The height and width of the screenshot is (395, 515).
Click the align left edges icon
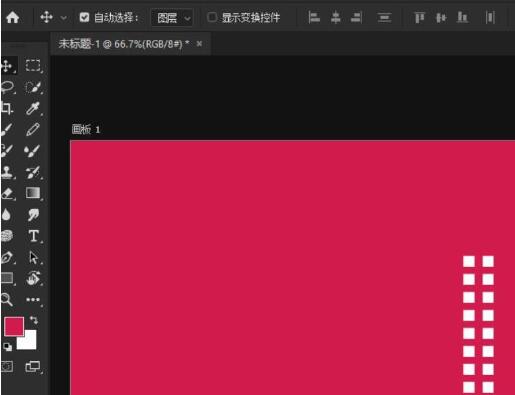click(314, 17)
